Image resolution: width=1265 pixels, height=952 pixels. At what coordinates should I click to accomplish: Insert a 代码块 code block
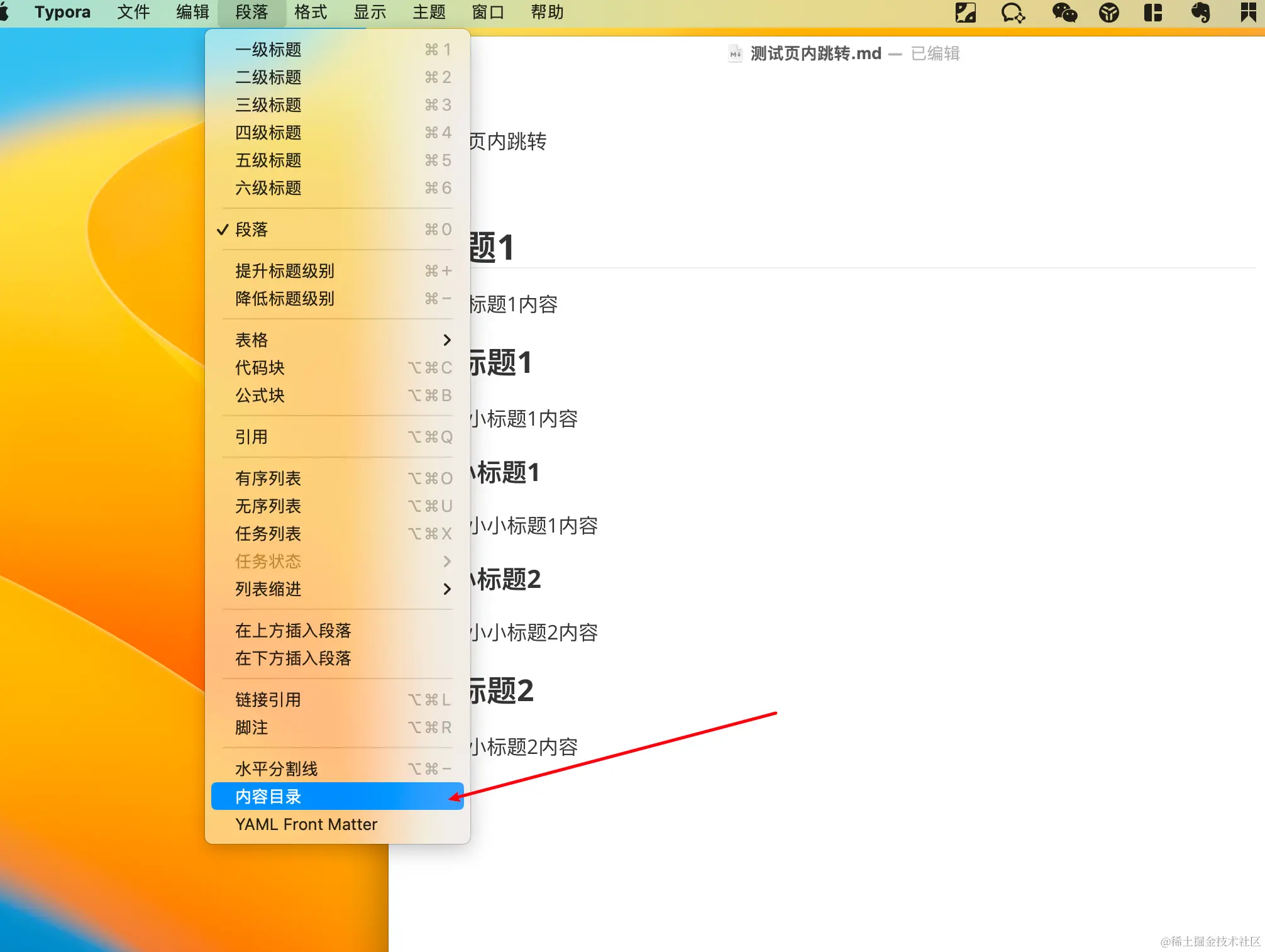pos(260,368)
